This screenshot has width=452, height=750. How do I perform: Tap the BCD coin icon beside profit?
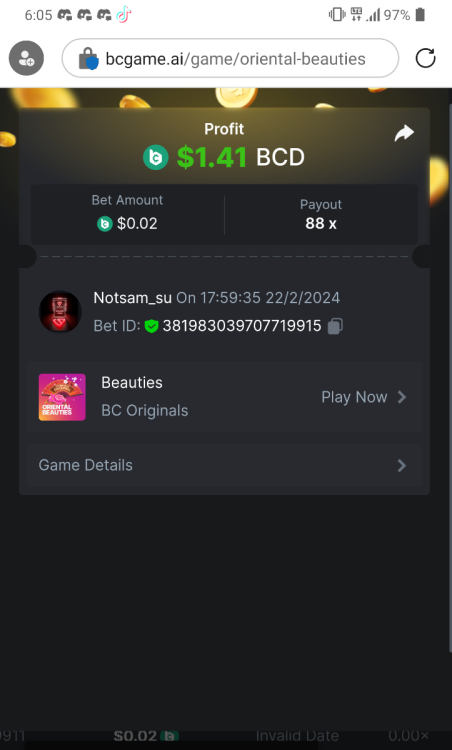pyautogui.click(x=156, y=157)
